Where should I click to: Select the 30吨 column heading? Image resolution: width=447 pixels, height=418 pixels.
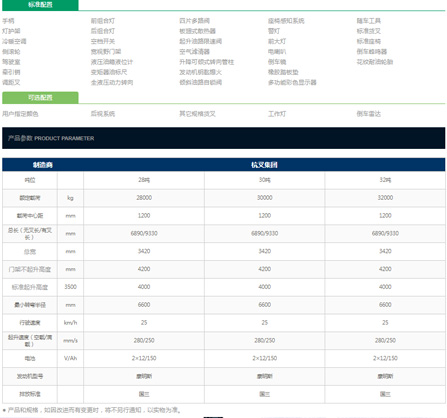pyautogui.click(x=265, y=180)
